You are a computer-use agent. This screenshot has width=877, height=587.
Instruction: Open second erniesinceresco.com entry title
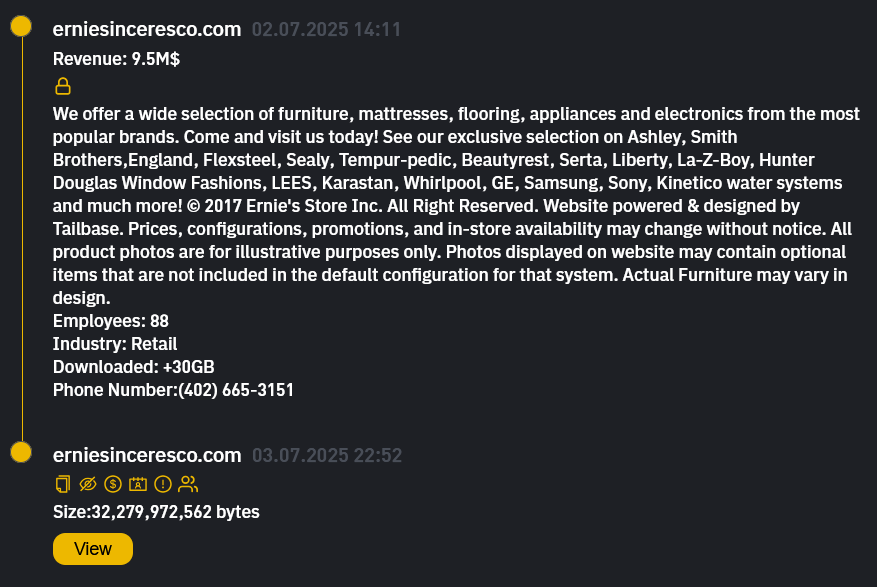pyautogui.click(x=147, y=456)
